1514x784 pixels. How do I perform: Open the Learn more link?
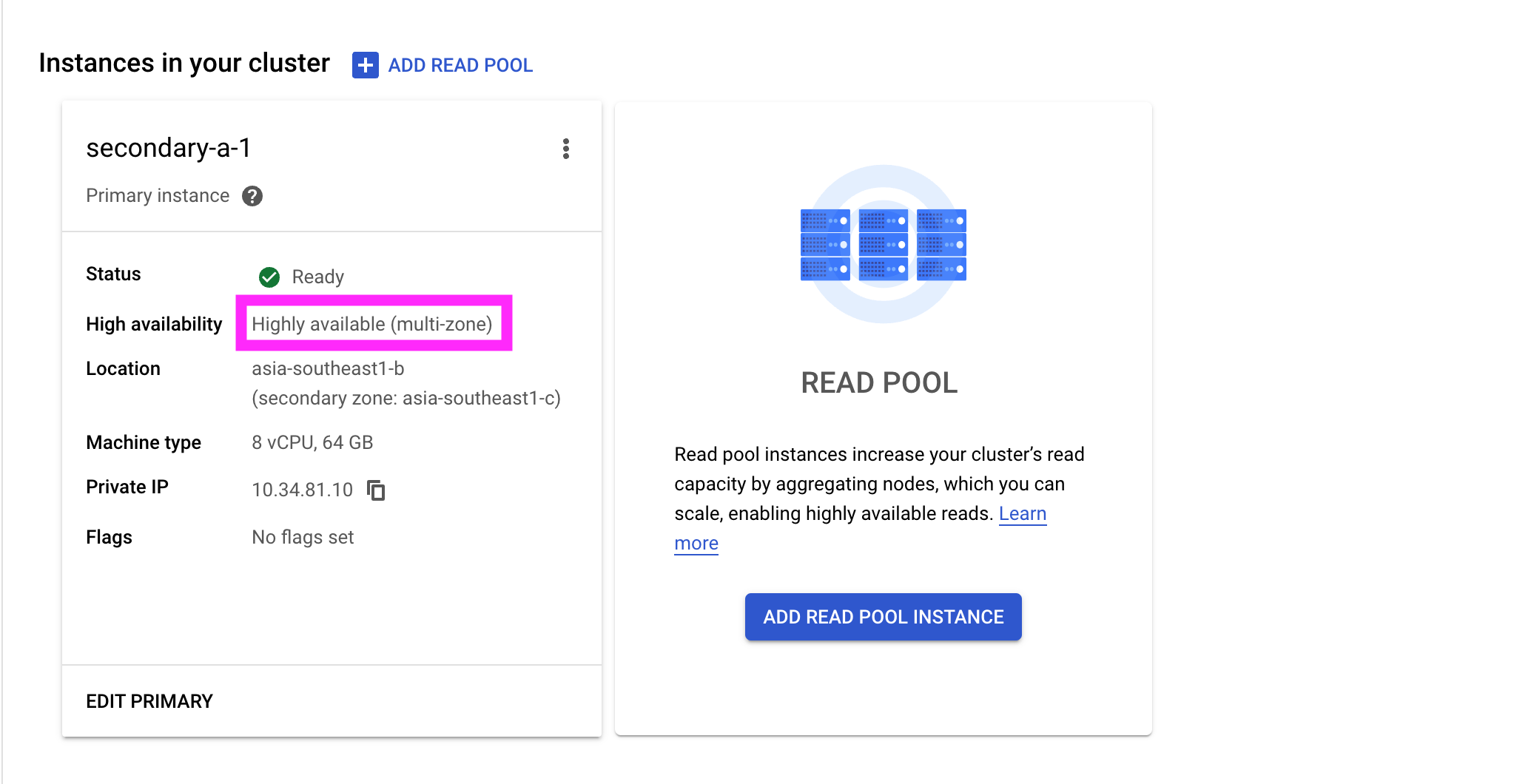(1022, 514)
